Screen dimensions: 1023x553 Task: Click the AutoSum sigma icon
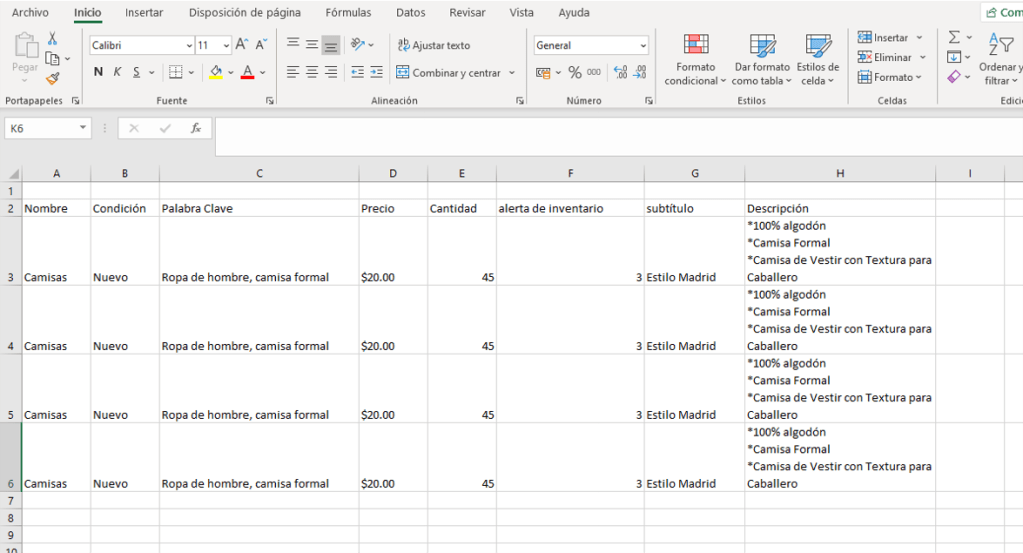click(954, 38)
